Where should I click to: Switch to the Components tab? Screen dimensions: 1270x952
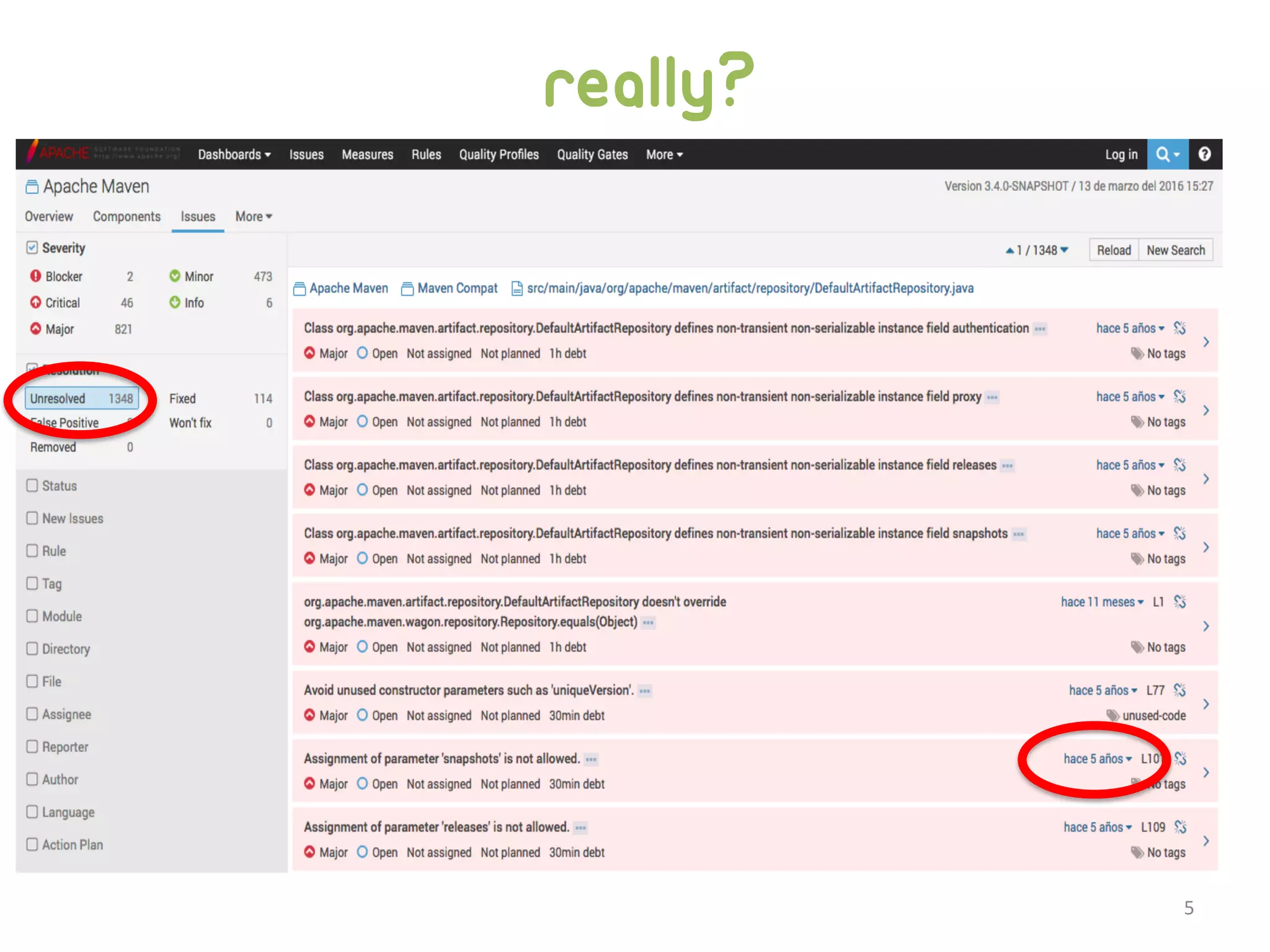coord(127,217)
